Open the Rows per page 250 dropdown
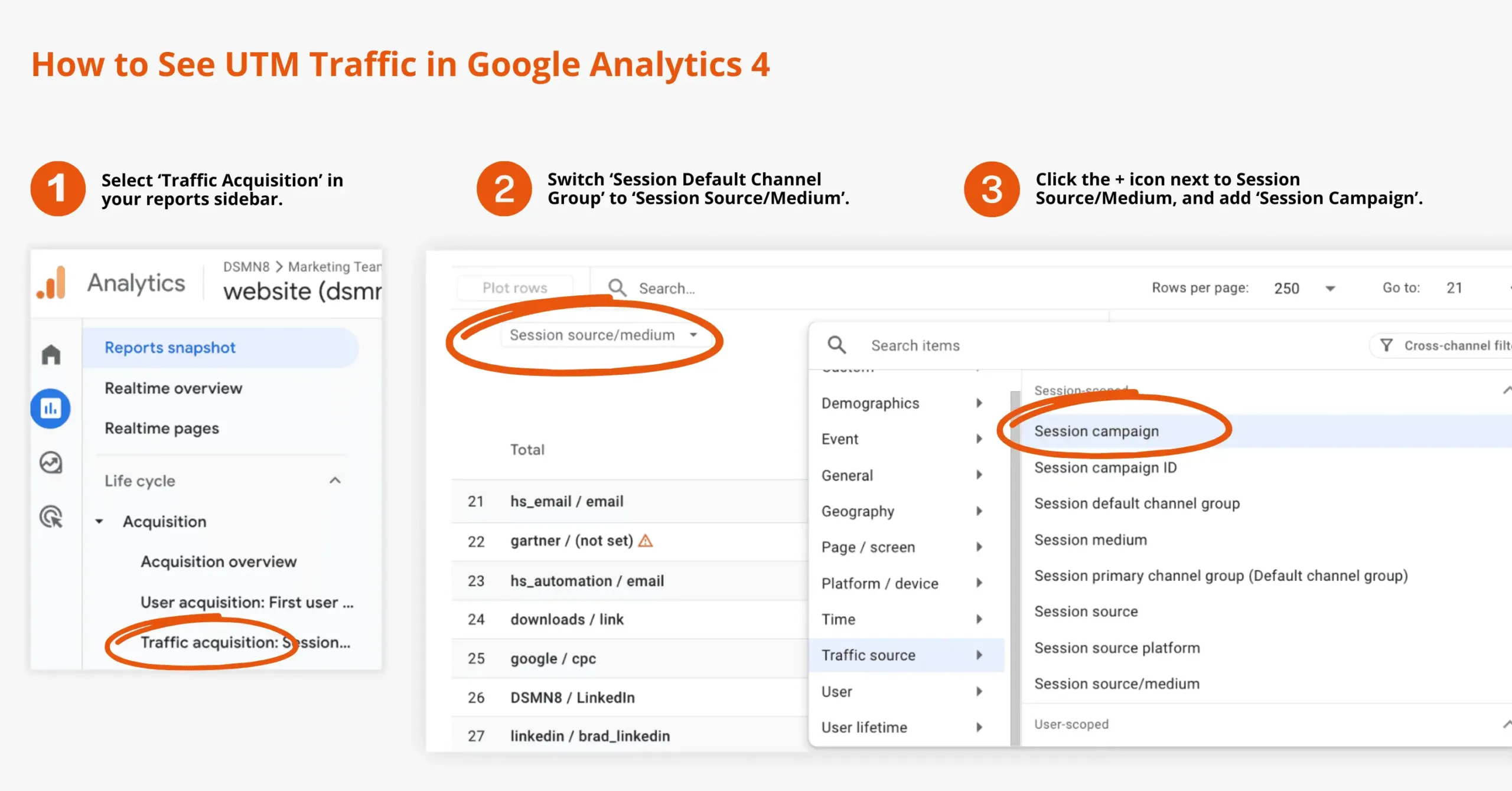1512x791 pixels. pos(1304,288)
